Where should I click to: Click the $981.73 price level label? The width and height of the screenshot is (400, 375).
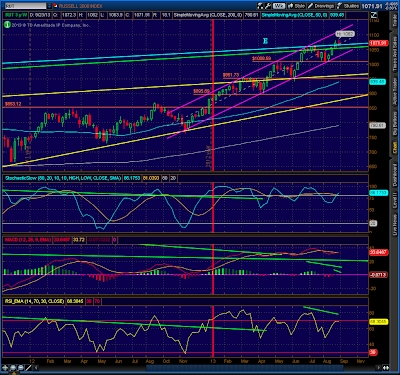pos(231,75)
